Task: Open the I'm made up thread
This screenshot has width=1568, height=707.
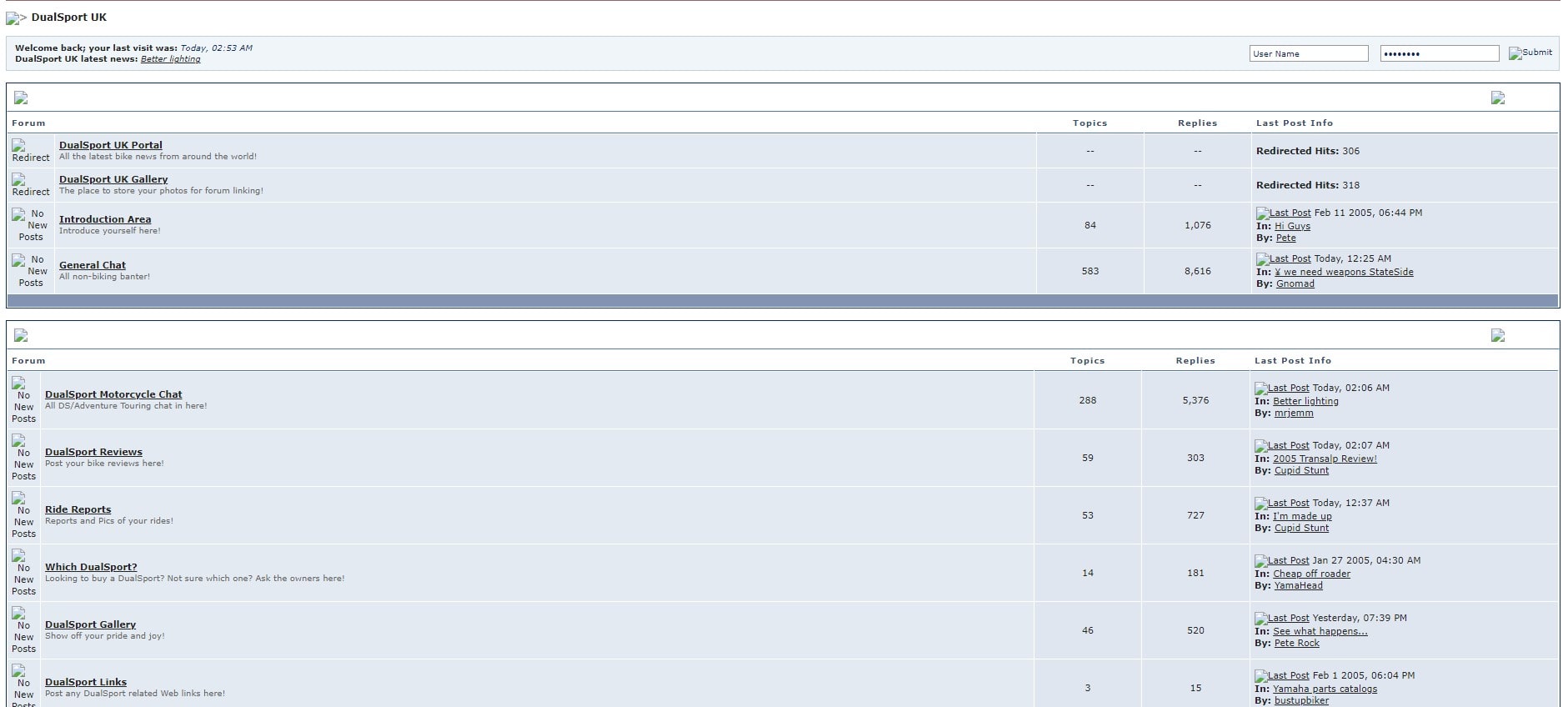Action: click(1302, 516)
